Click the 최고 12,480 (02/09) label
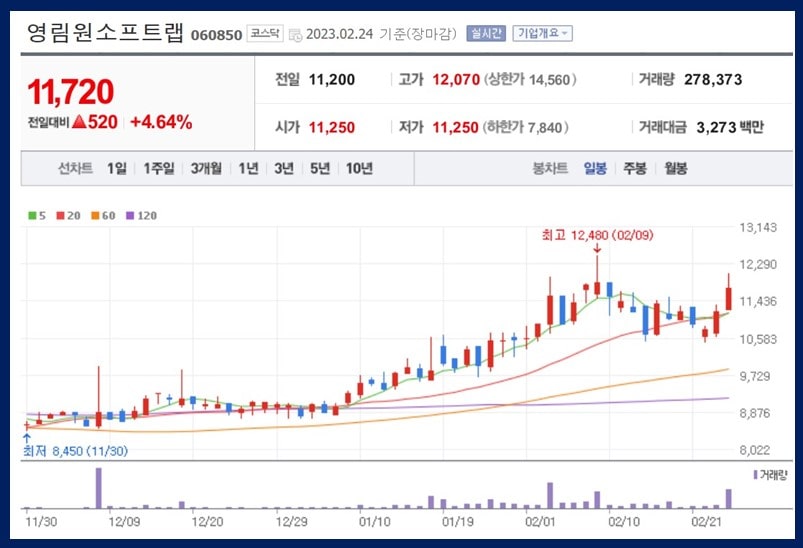The image size is (803, 548). click(x=598, y=236)
